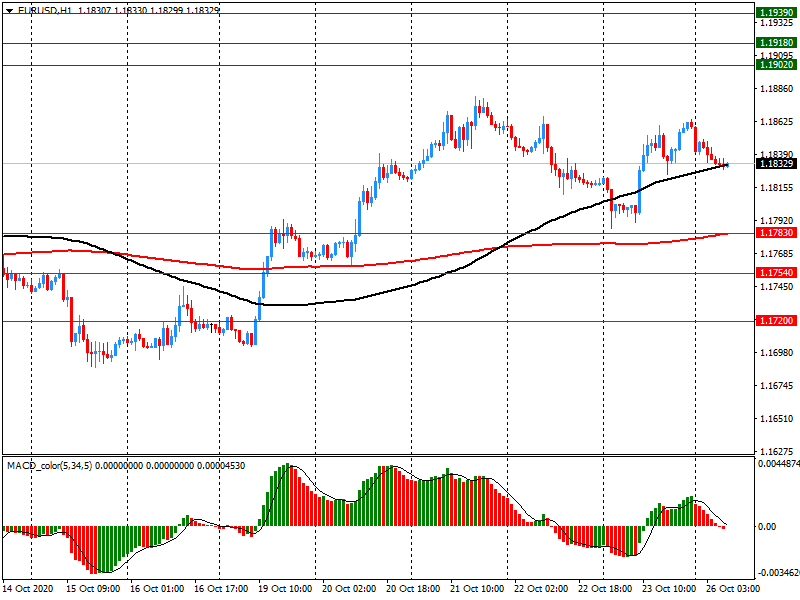Click the MACD 0.00 scale value
This screenshot has width=800, height=600.
(770, 527)
